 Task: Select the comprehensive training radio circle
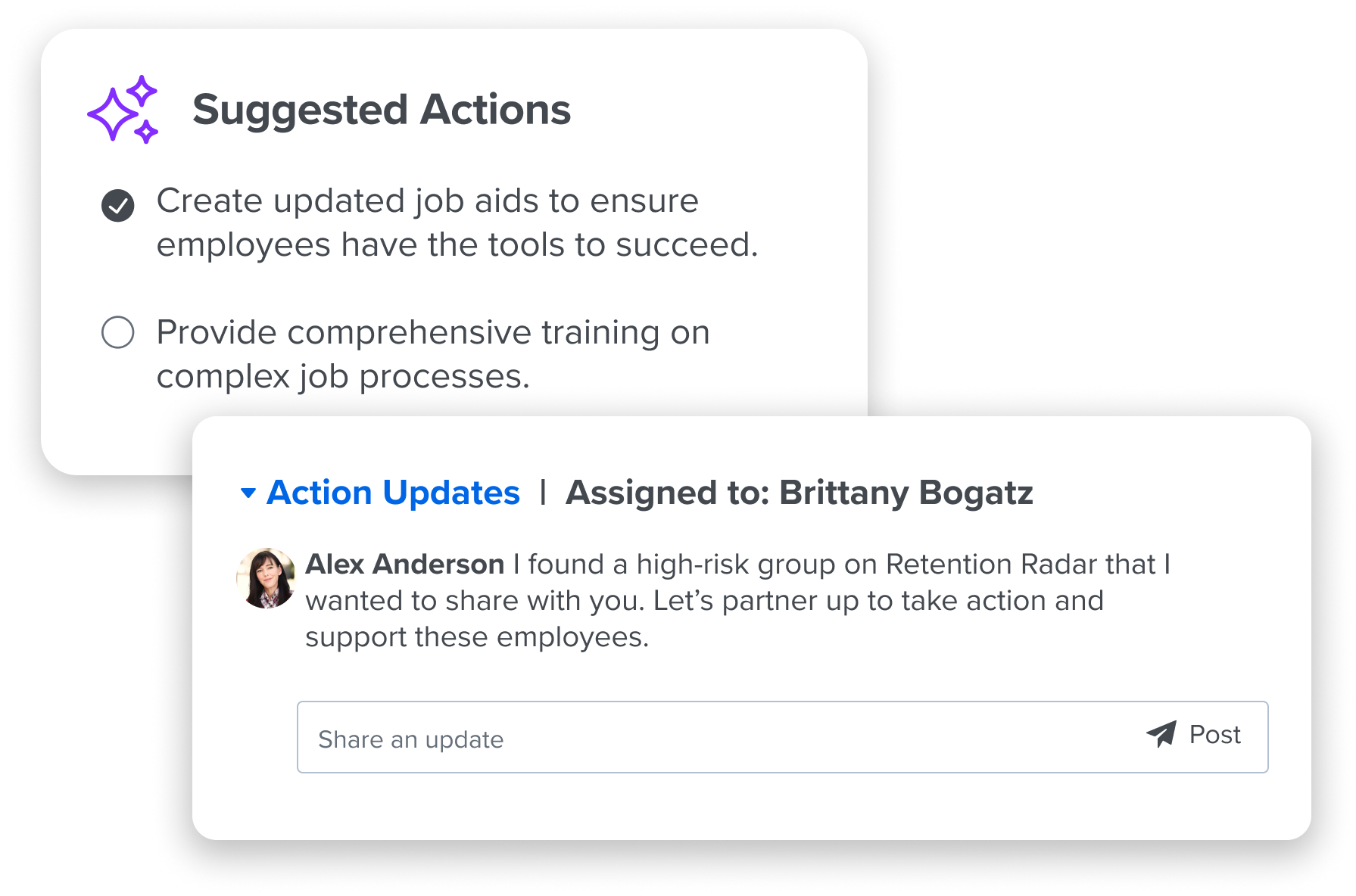(x=118, y=332)
